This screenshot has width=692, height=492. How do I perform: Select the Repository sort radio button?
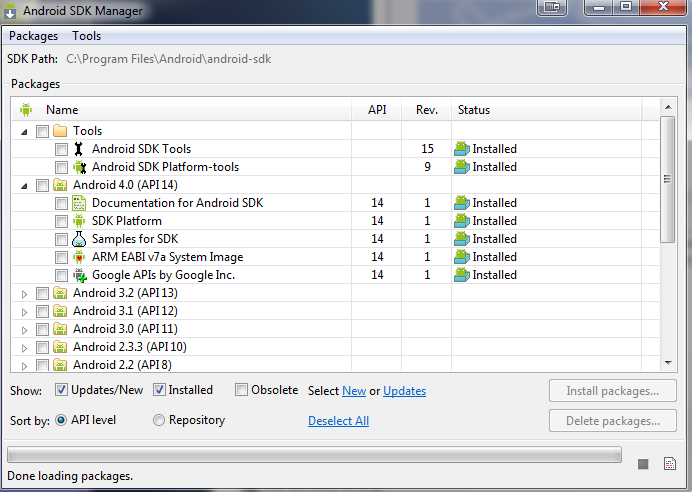[x=158, y=420]
